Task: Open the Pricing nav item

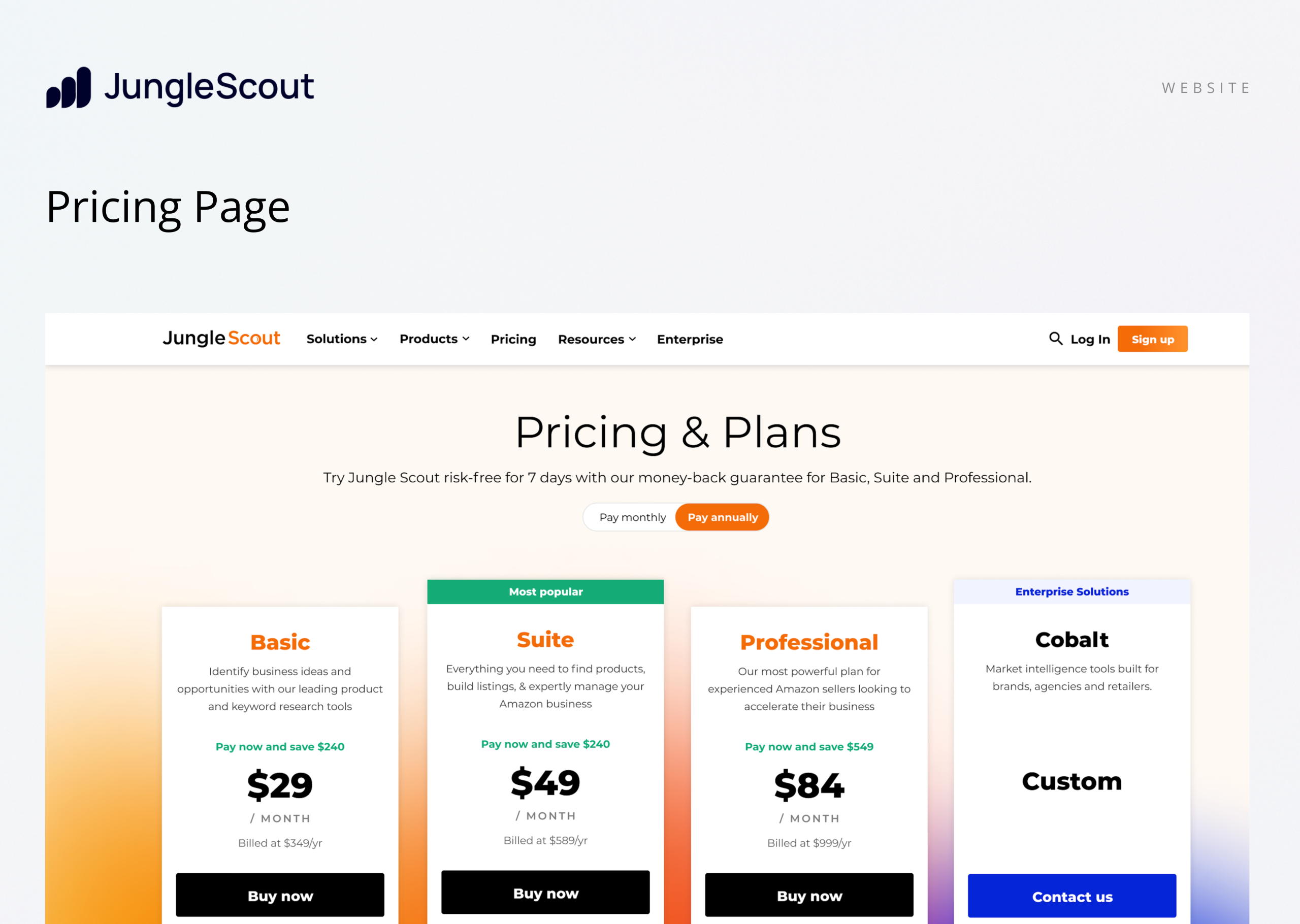Action: tap(513, 339)
